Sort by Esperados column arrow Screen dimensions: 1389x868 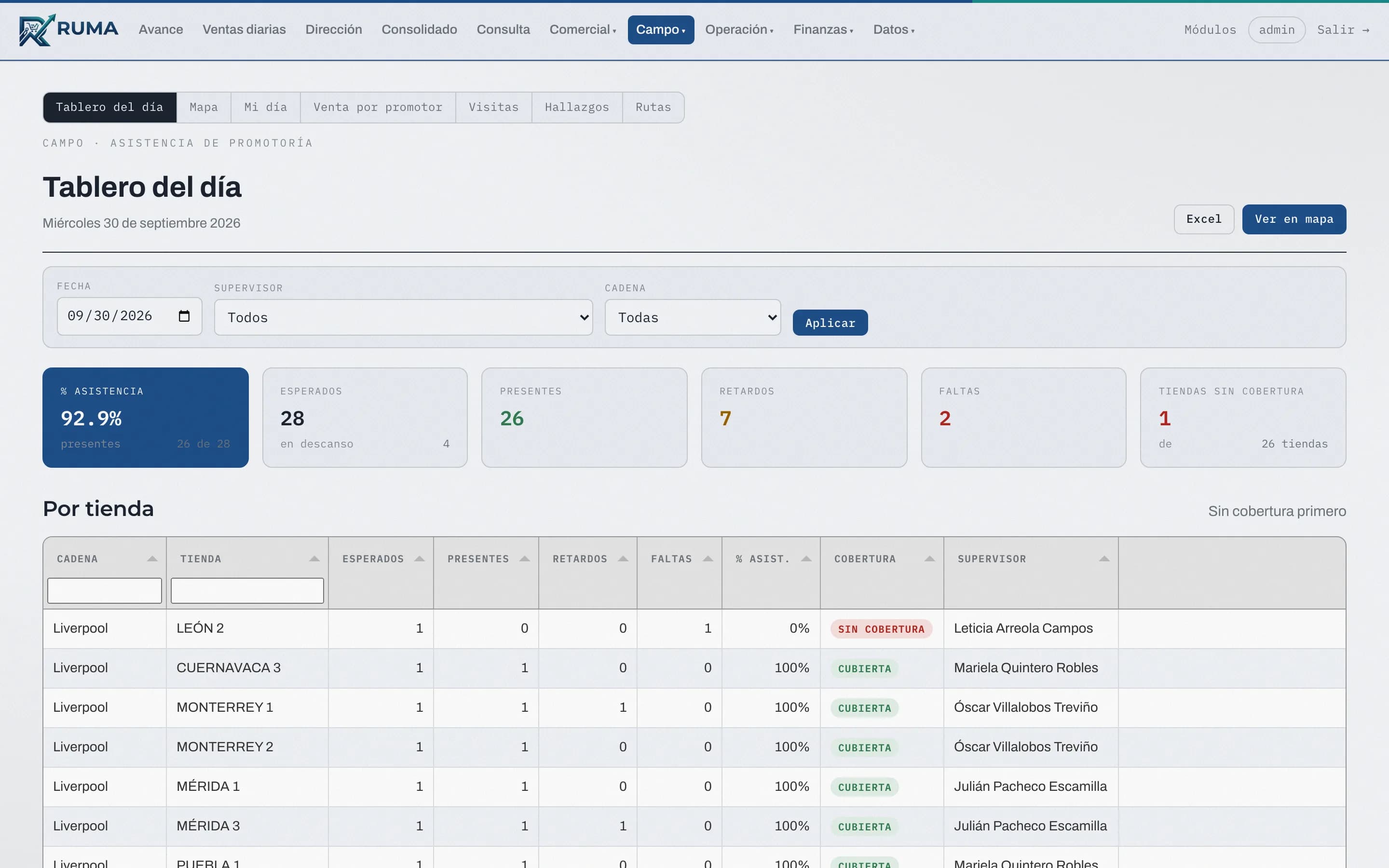(420, 558)
